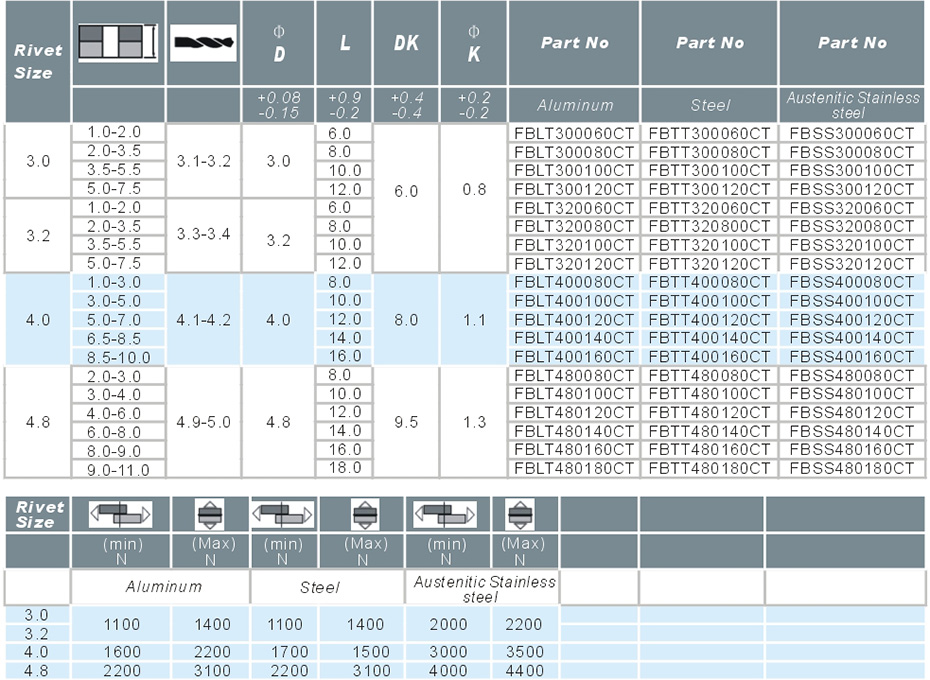The image size is (930, 680).
Task: Click part number FBTT480180CT
Action: (x=709, y=468)
